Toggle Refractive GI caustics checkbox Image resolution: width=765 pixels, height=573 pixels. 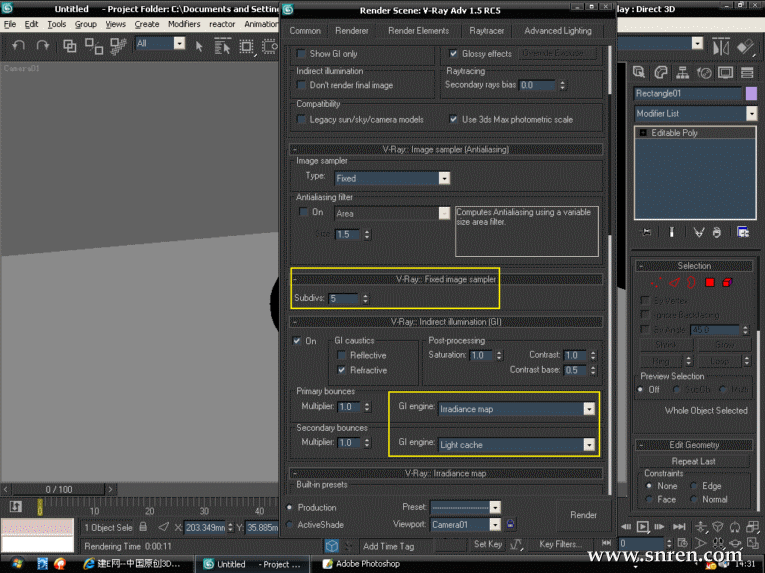tap(342, 370)
